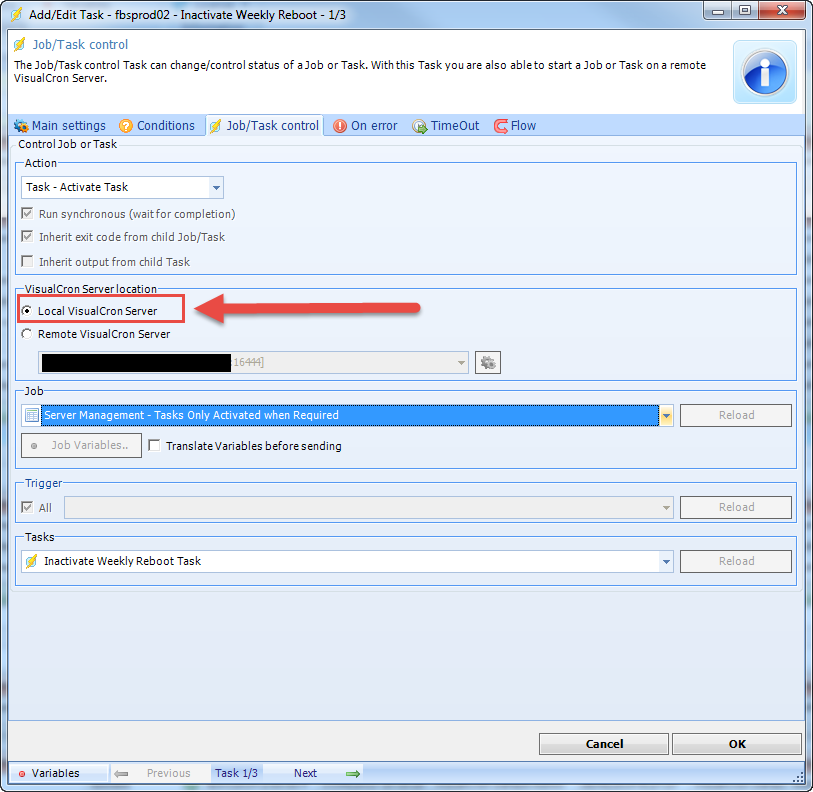Viewport: 813px width, 792px height.
Task: Open the Job selection dropdown
Action: 666,415
